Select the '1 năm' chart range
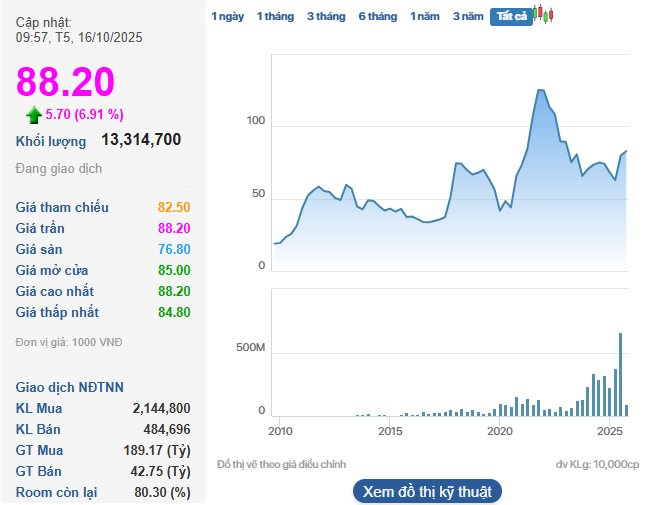647x505 pixels. [x=425, y=16]
